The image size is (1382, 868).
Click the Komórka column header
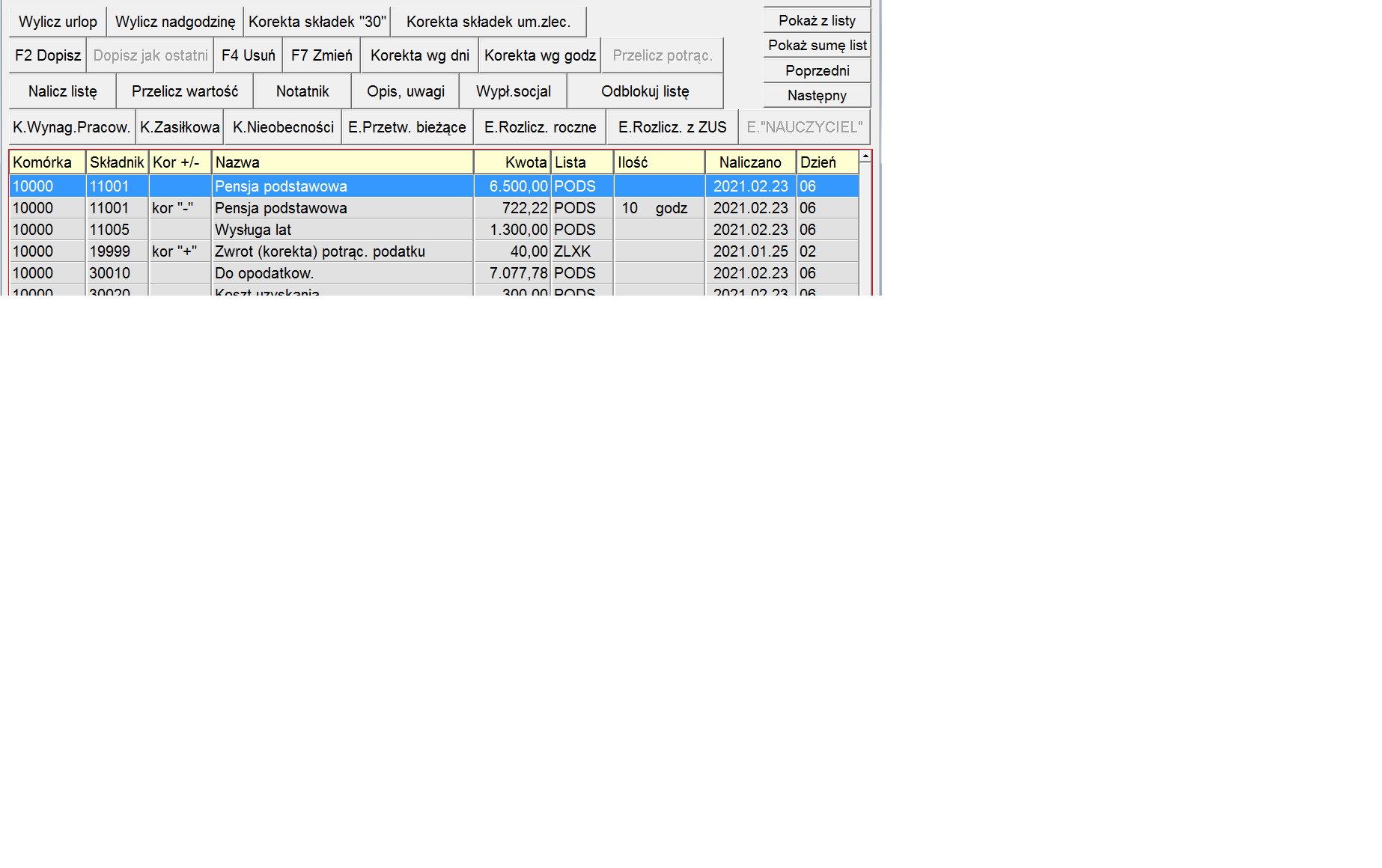(47, 162)
